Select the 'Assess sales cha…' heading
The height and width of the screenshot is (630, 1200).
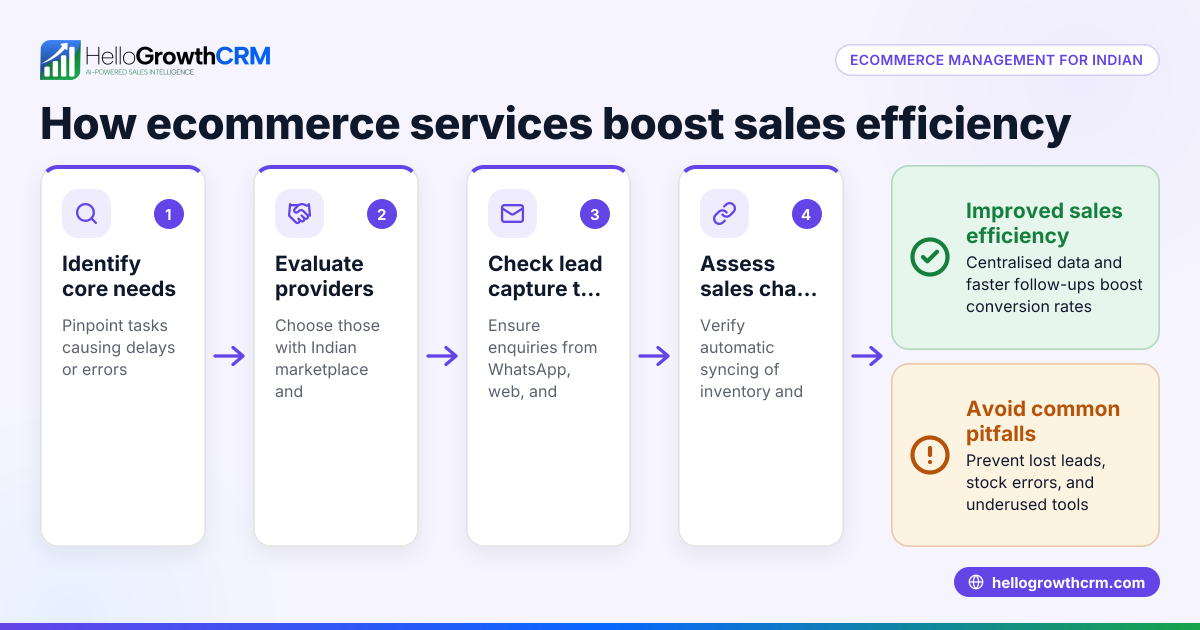(759, 276)
